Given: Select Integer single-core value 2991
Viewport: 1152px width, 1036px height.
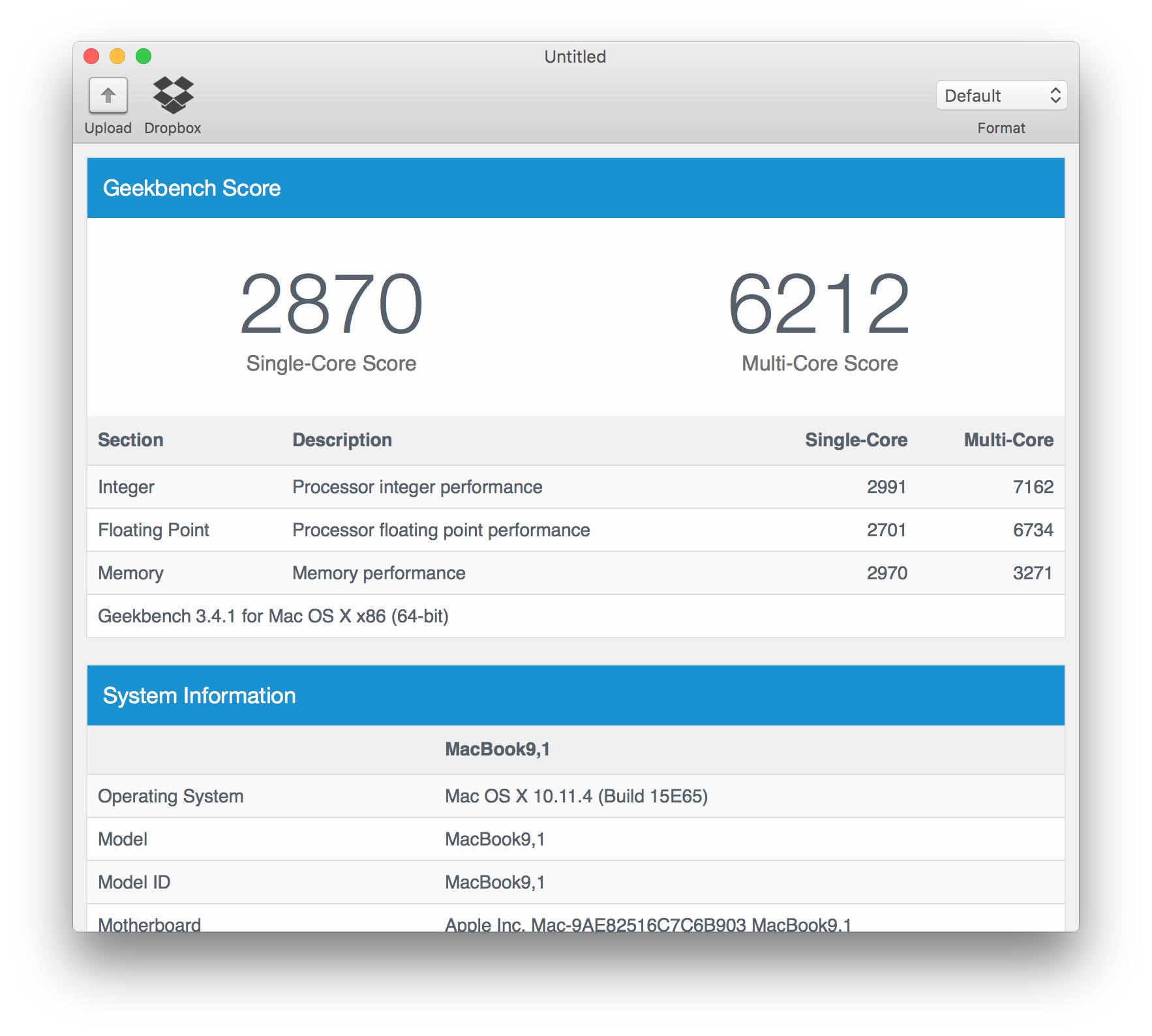Looking at the screenshot, I should click(887, 487).
